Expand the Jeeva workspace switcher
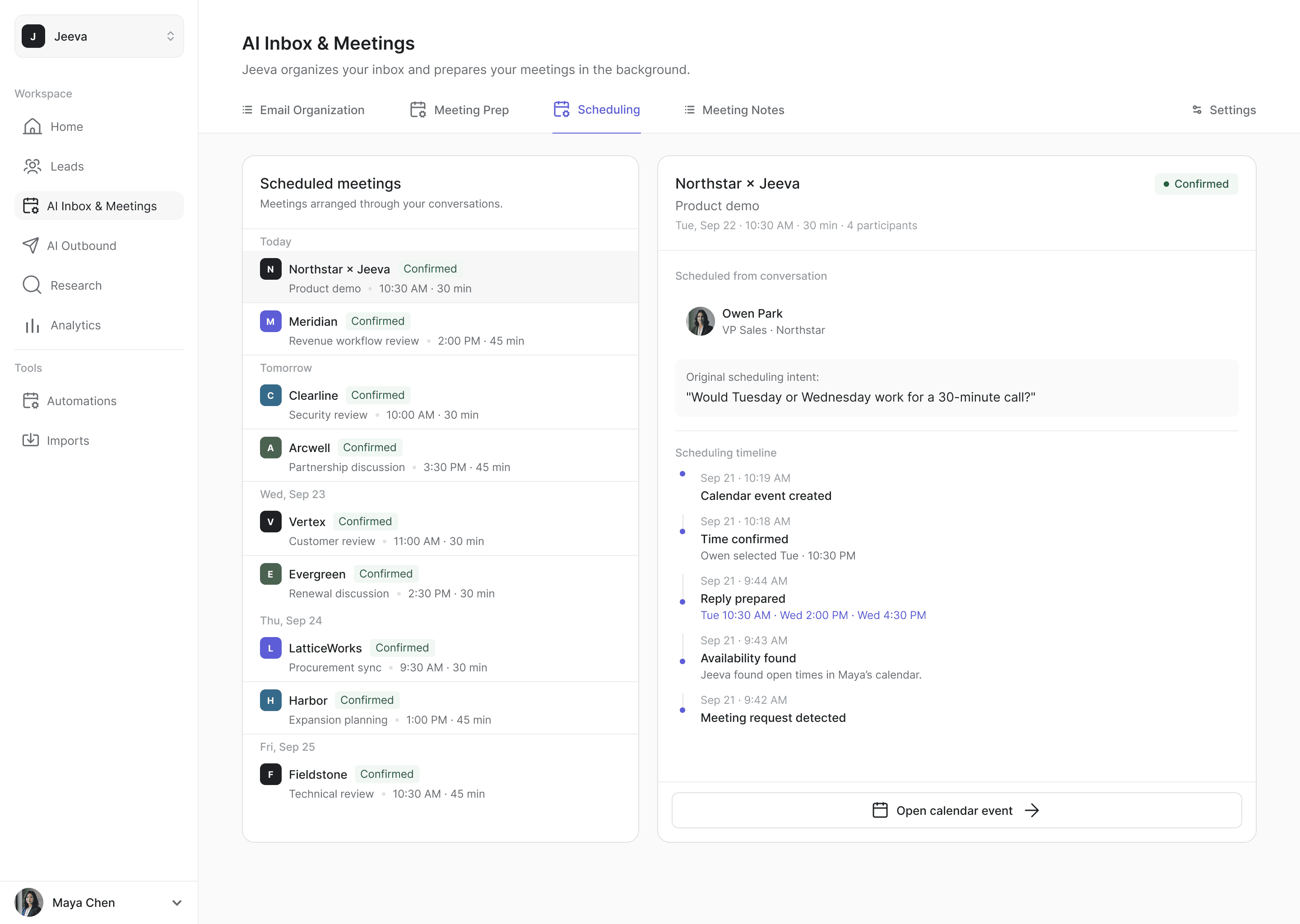 tap(99, 37)
